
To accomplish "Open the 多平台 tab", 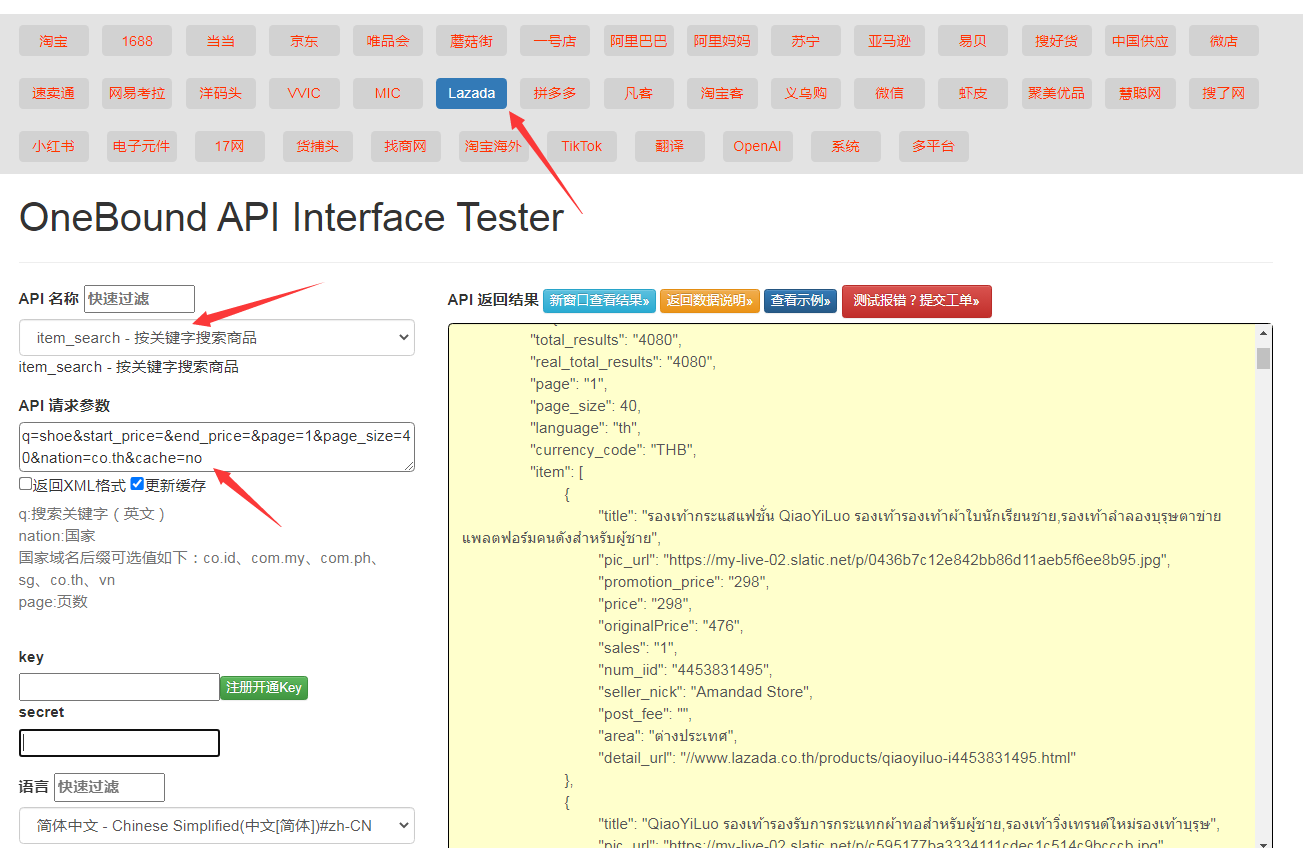I will [934, 146].
